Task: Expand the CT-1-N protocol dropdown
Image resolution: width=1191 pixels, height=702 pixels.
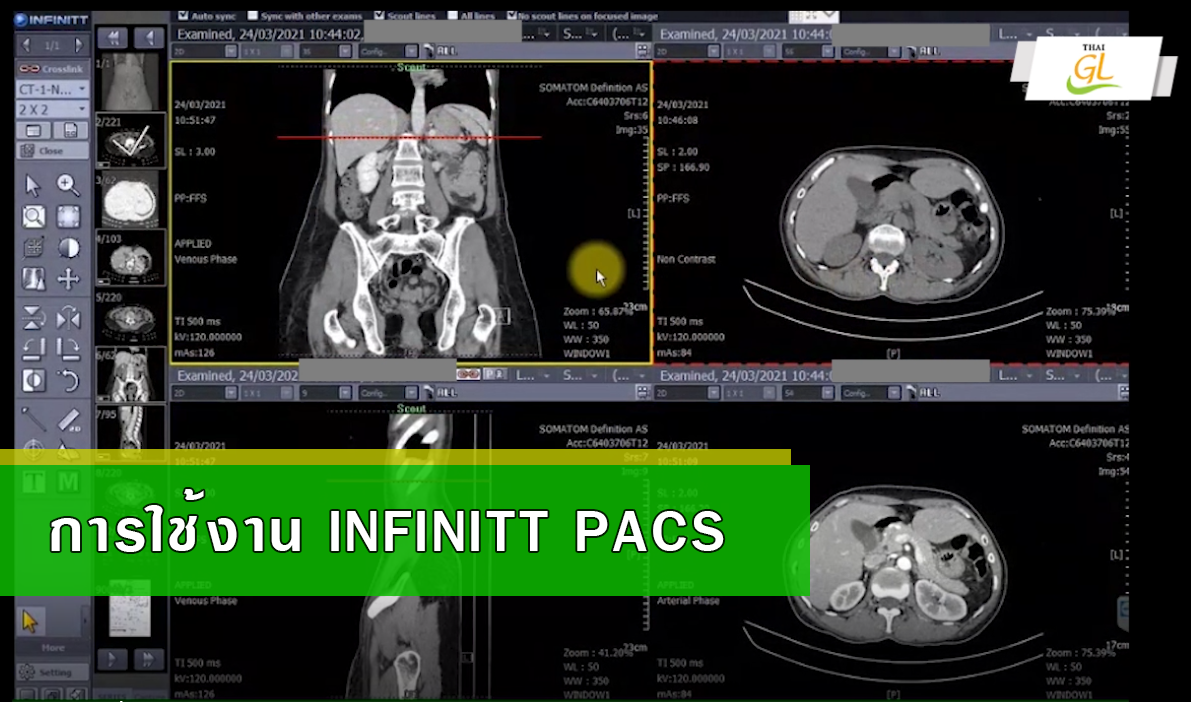Action: 52,89
